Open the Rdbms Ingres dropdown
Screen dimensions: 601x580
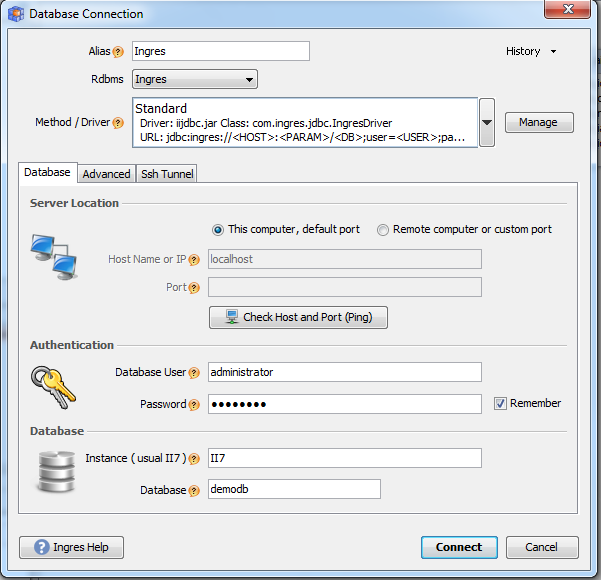click(x=195, y=79)
